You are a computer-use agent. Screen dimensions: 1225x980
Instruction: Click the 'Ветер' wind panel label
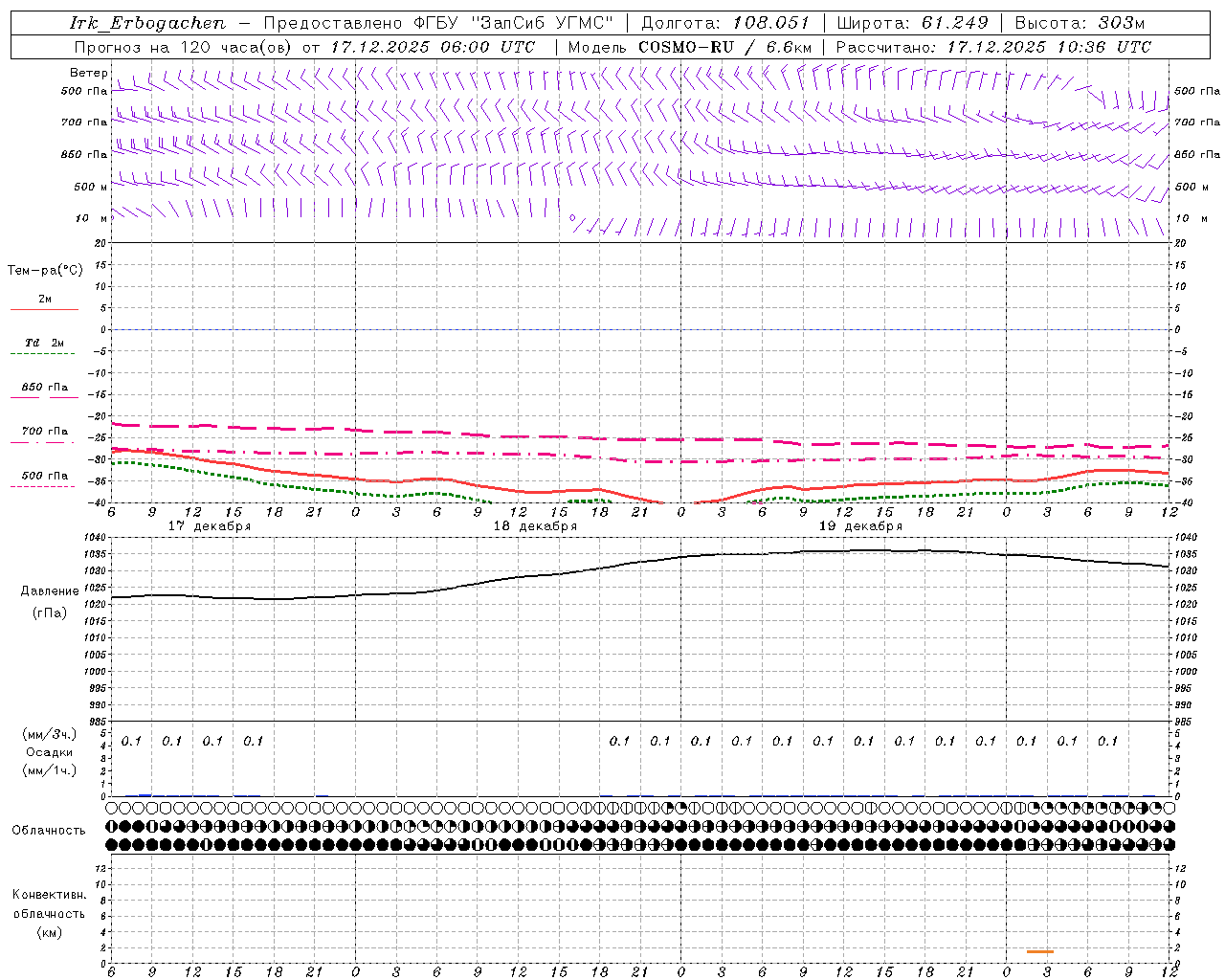(89, 73)
